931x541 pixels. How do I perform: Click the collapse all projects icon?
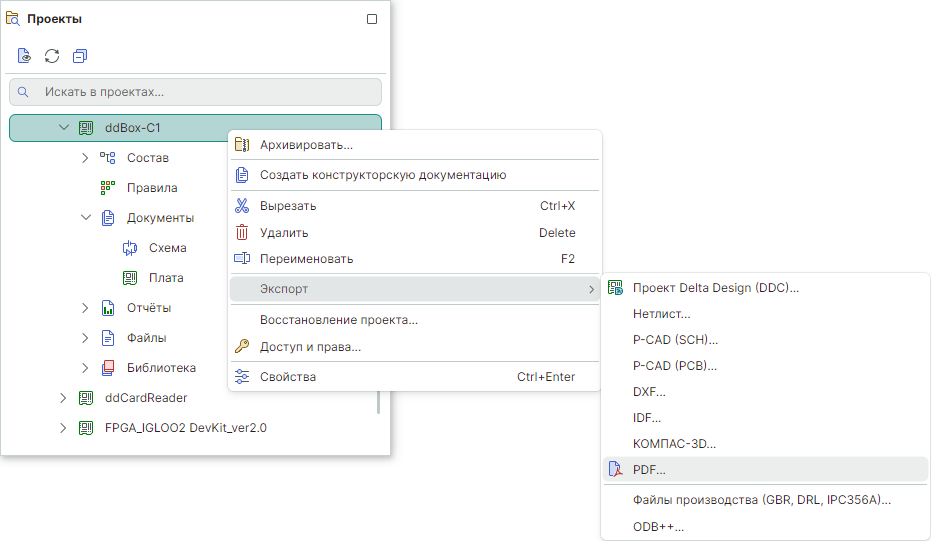80,56
